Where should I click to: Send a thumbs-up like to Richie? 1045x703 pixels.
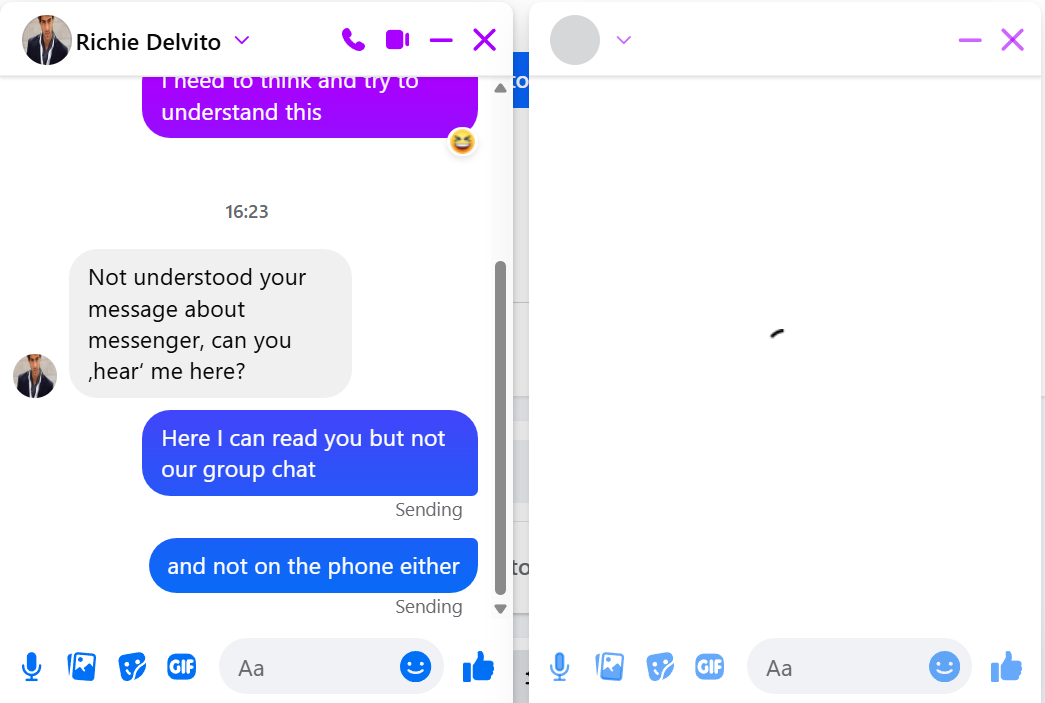click(479, 666)
